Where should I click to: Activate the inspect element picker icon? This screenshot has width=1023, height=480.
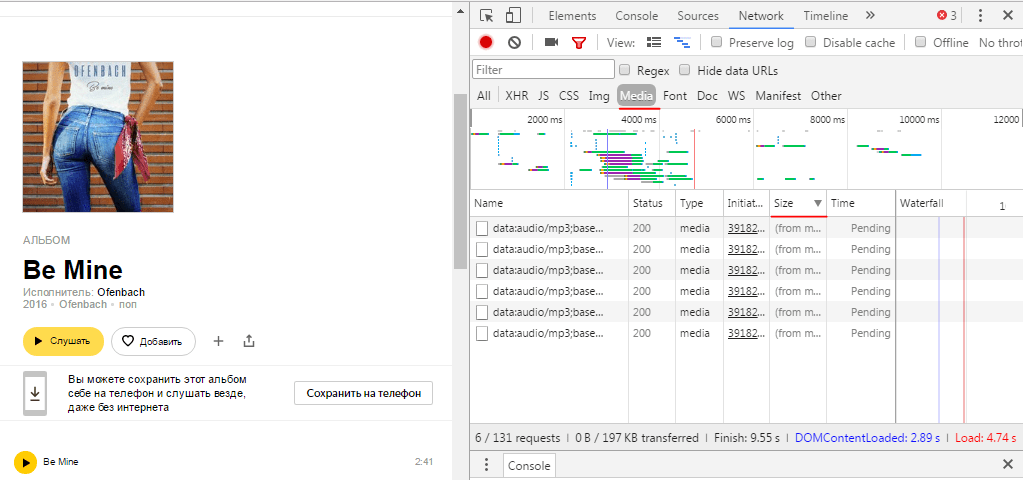click(x=486, y=16)
